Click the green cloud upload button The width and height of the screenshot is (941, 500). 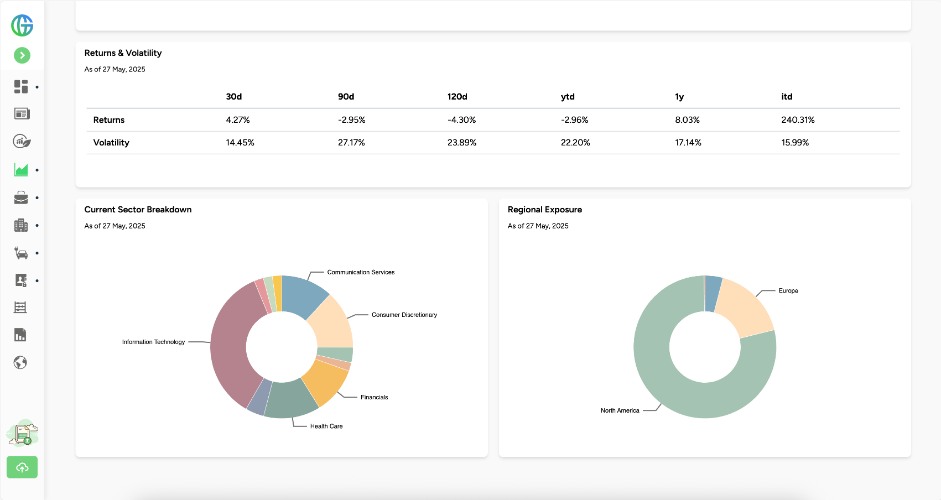click(x=22, y=467)
